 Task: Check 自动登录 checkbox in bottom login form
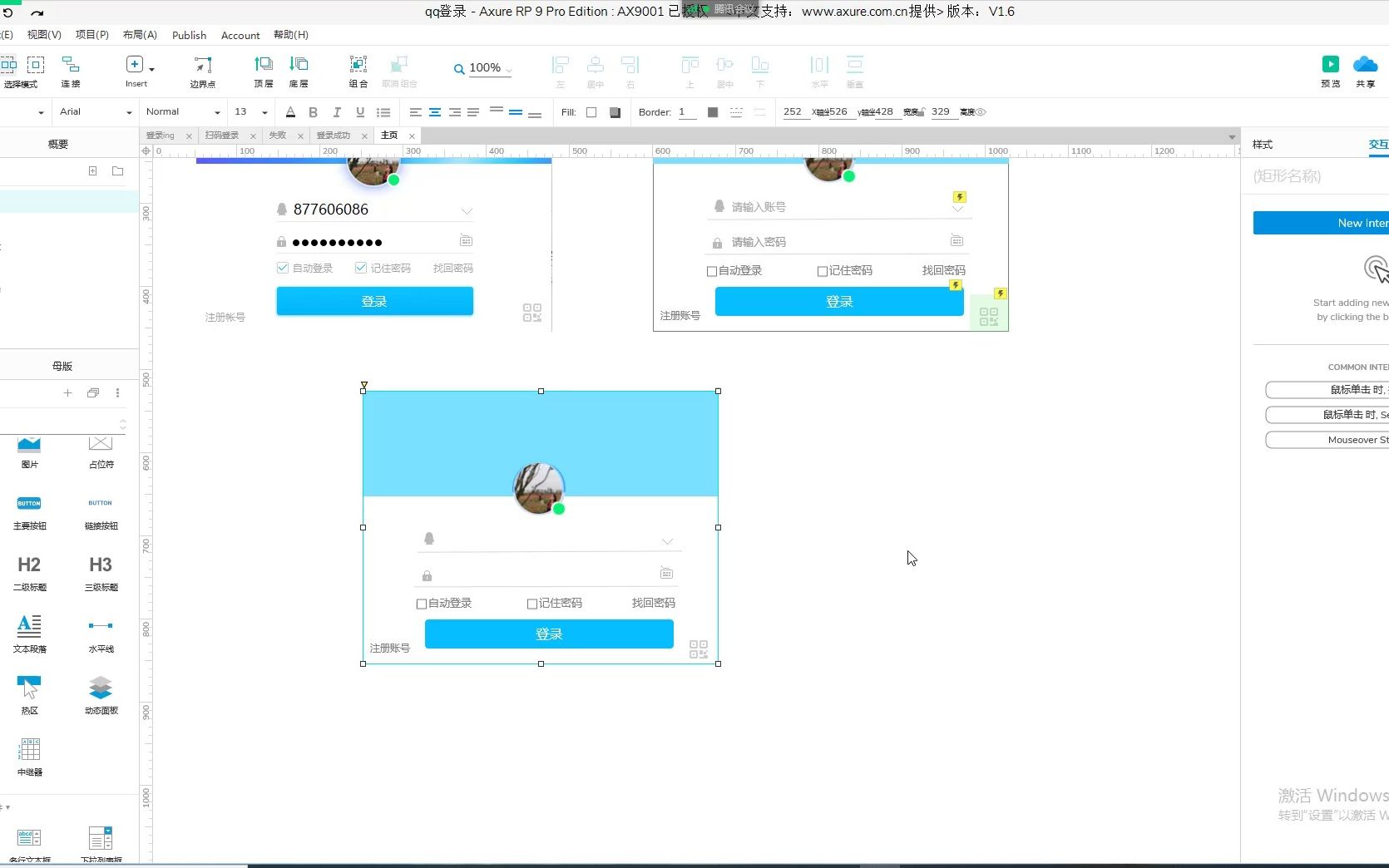(422, 604)
